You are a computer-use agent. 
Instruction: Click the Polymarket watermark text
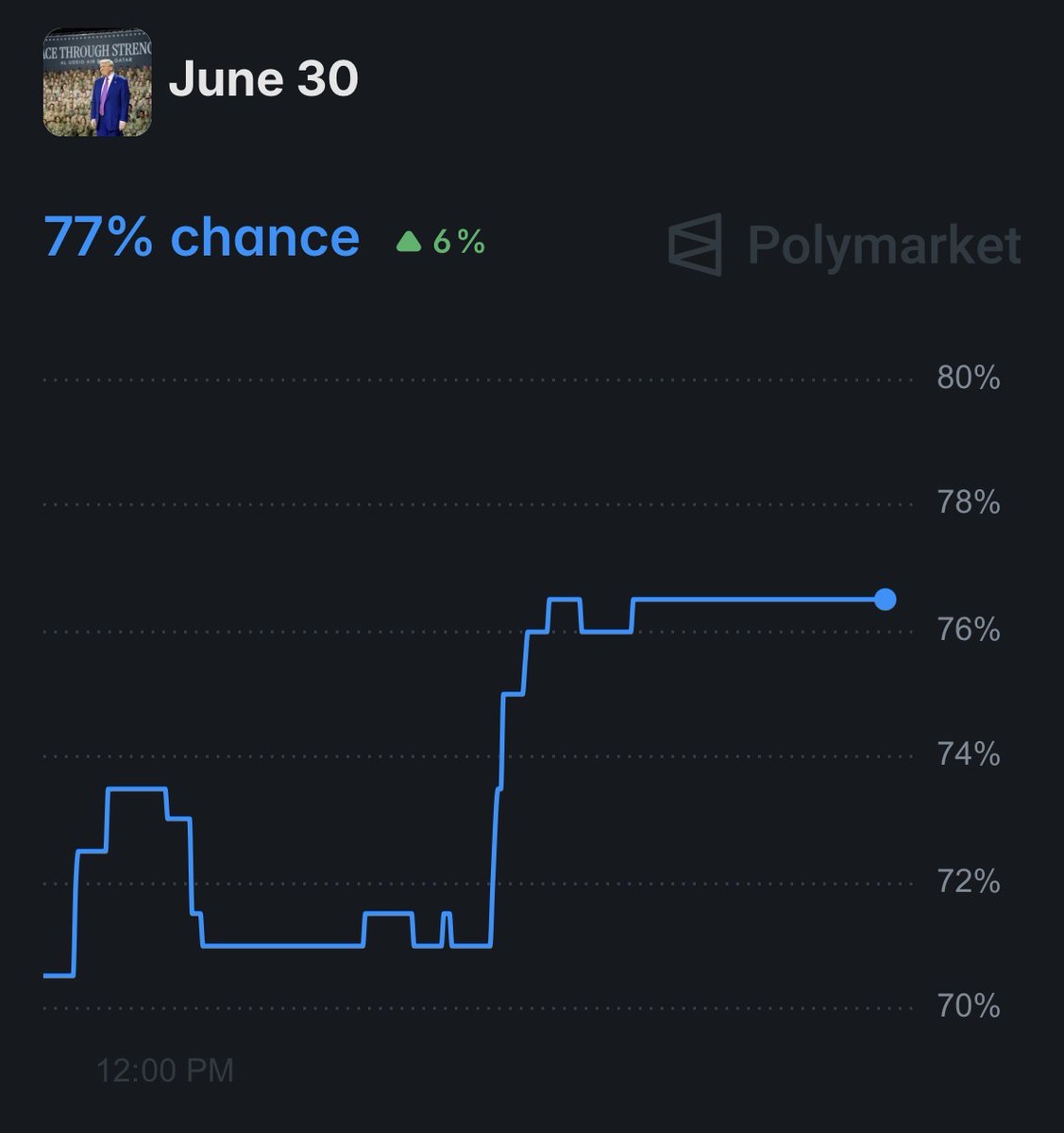884,245
